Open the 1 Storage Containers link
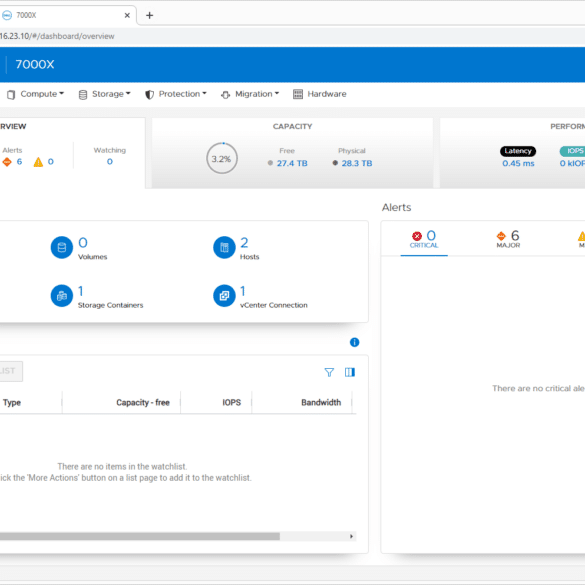The width and height of the screenshot is (585, 585). pos(81,291)
